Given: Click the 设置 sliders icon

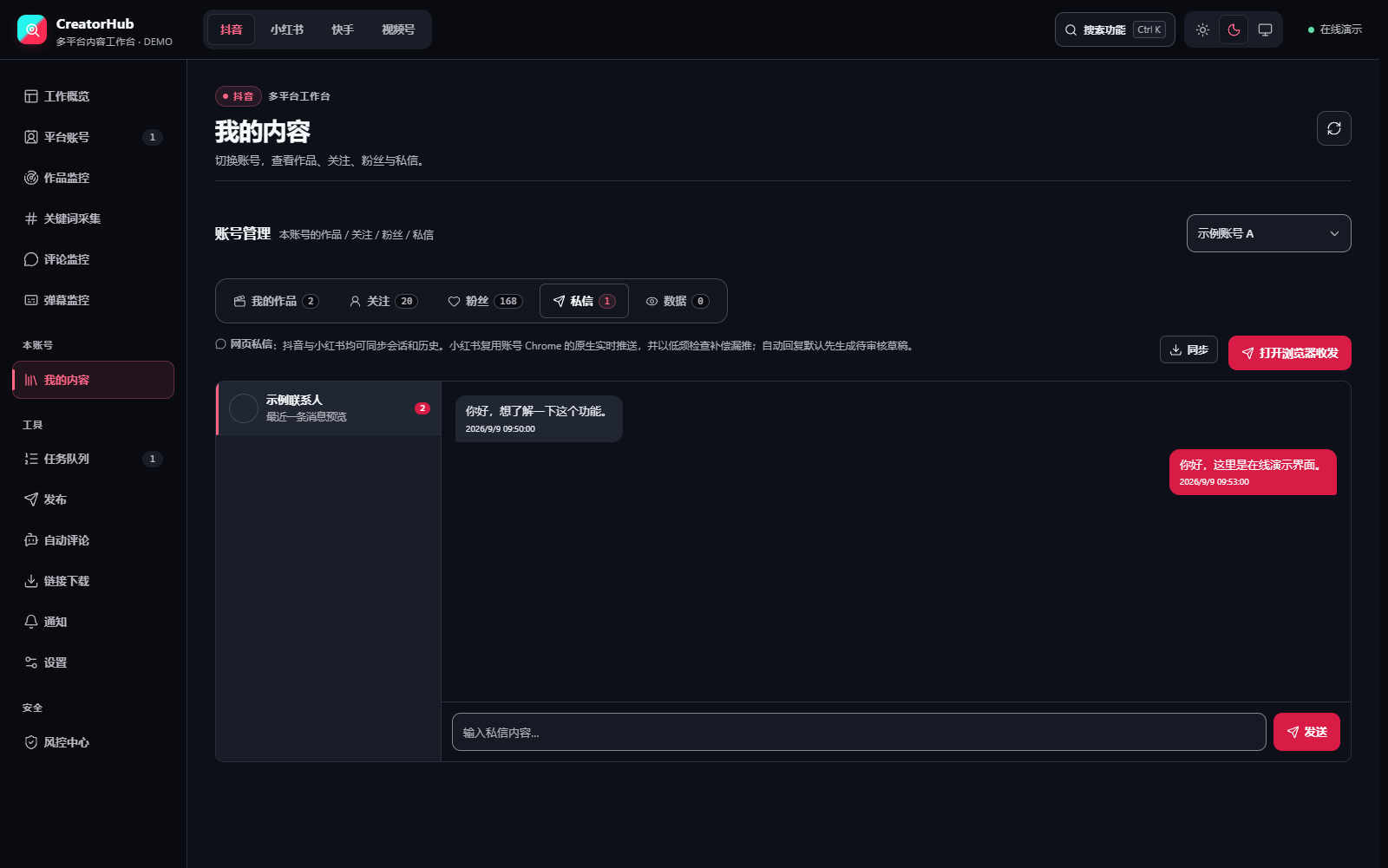Looking at the screenshot, I should (x=31, y=662).
